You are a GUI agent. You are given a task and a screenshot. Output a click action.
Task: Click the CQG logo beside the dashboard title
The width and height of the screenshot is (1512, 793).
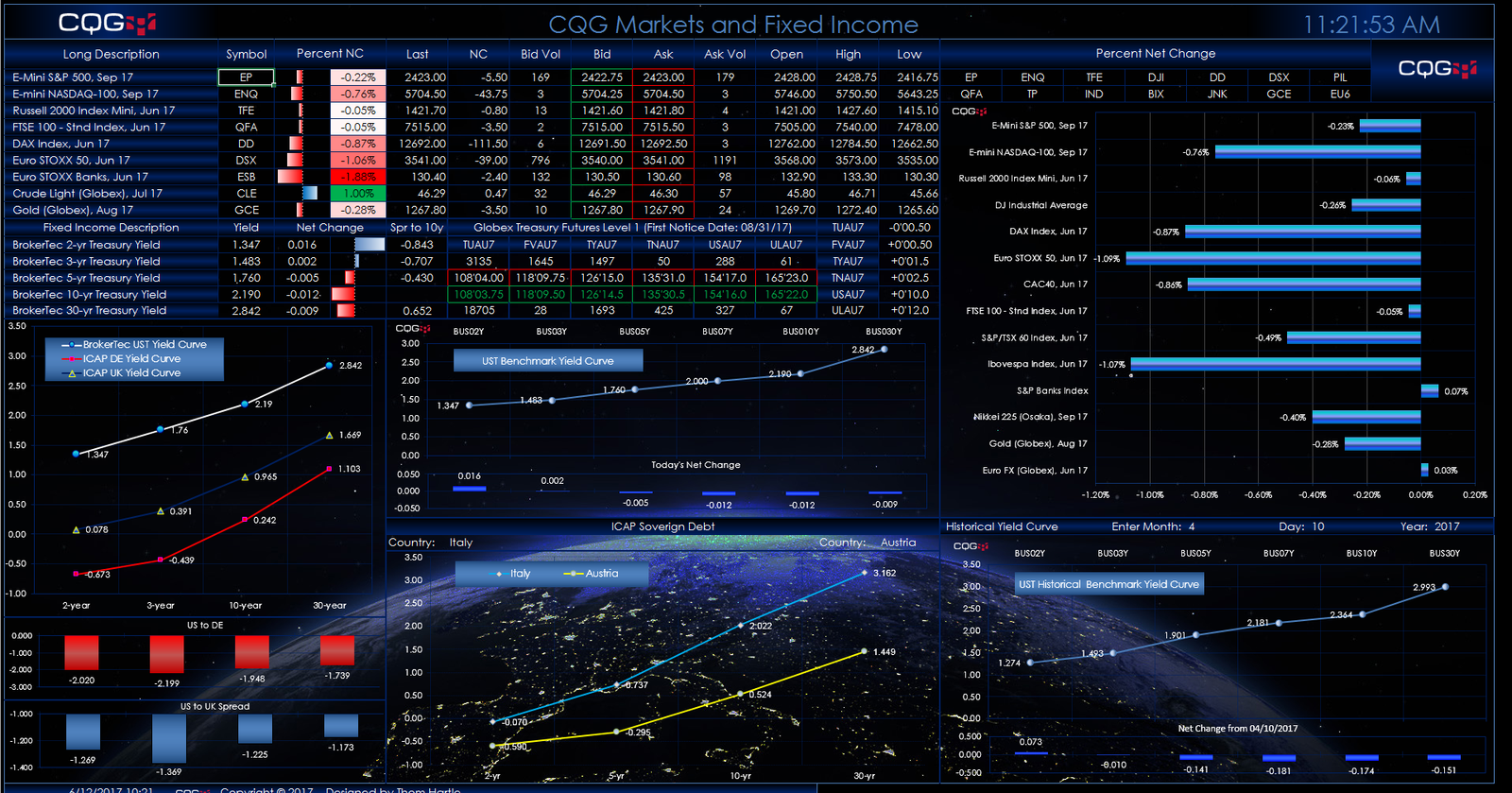coord(107,23)
